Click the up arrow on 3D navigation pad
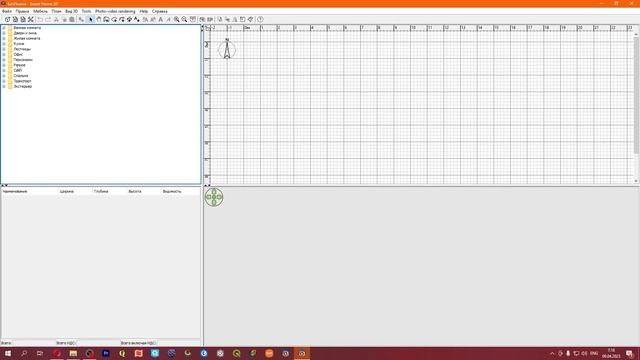640x360 pixels. pos(214,191)
